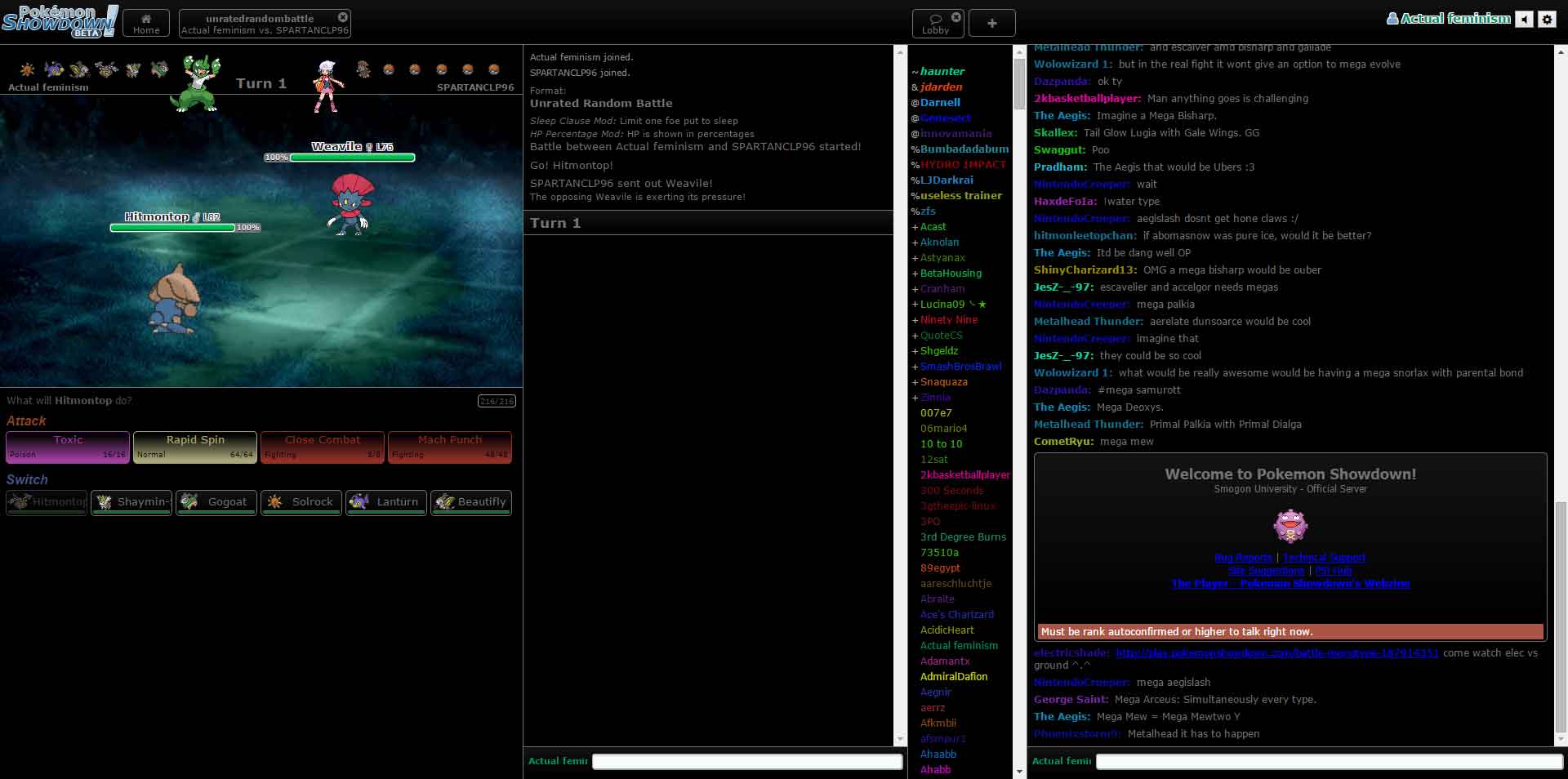Image resolution: width=1568 pixels, height=779 pixels.
Task: Open the Actual feminism username button in header
Action: (x=1449, y=18)
